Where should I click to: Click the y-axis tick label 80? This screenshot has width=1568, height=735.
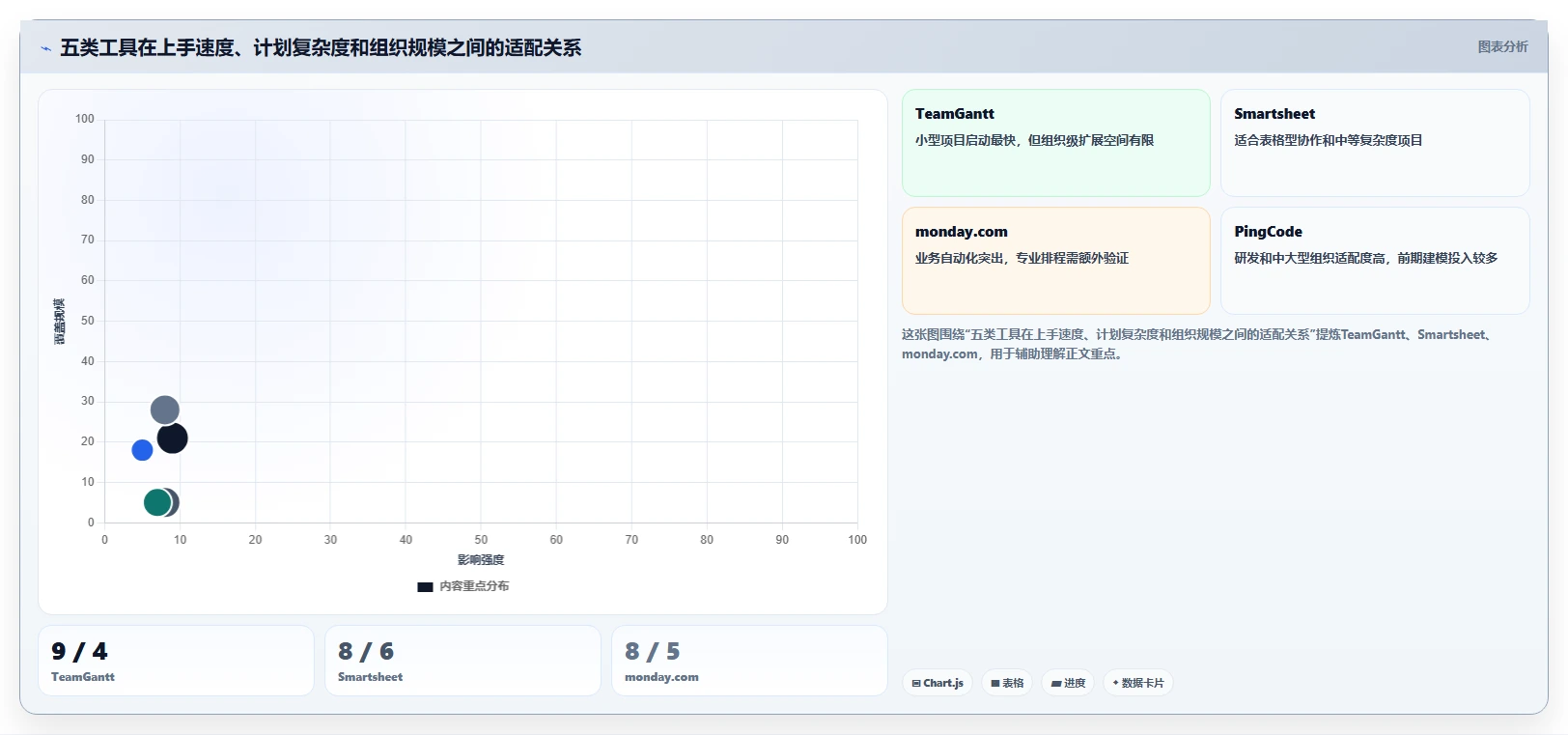[x=88, y=200]
